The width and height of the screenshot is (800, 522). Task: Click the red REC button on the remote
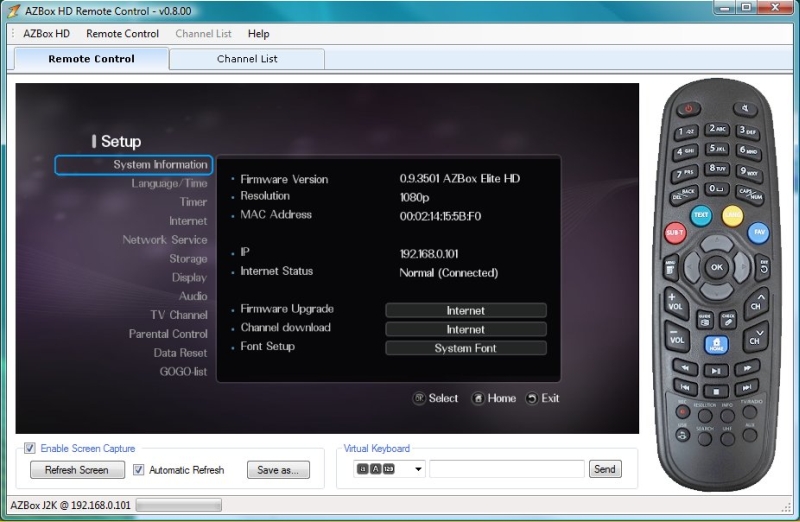[683, 411]
